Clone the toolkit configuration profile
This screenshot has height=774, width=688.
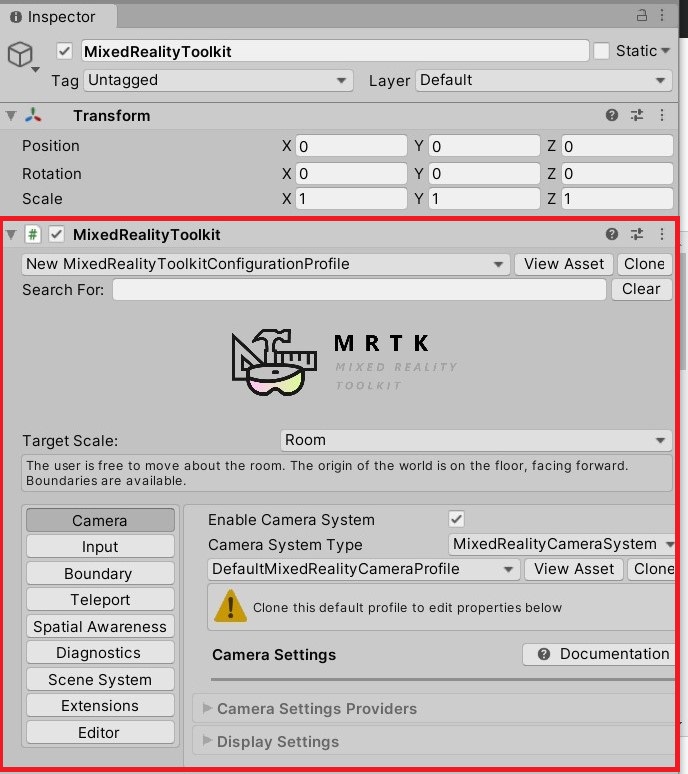click(x=644, y=264)
